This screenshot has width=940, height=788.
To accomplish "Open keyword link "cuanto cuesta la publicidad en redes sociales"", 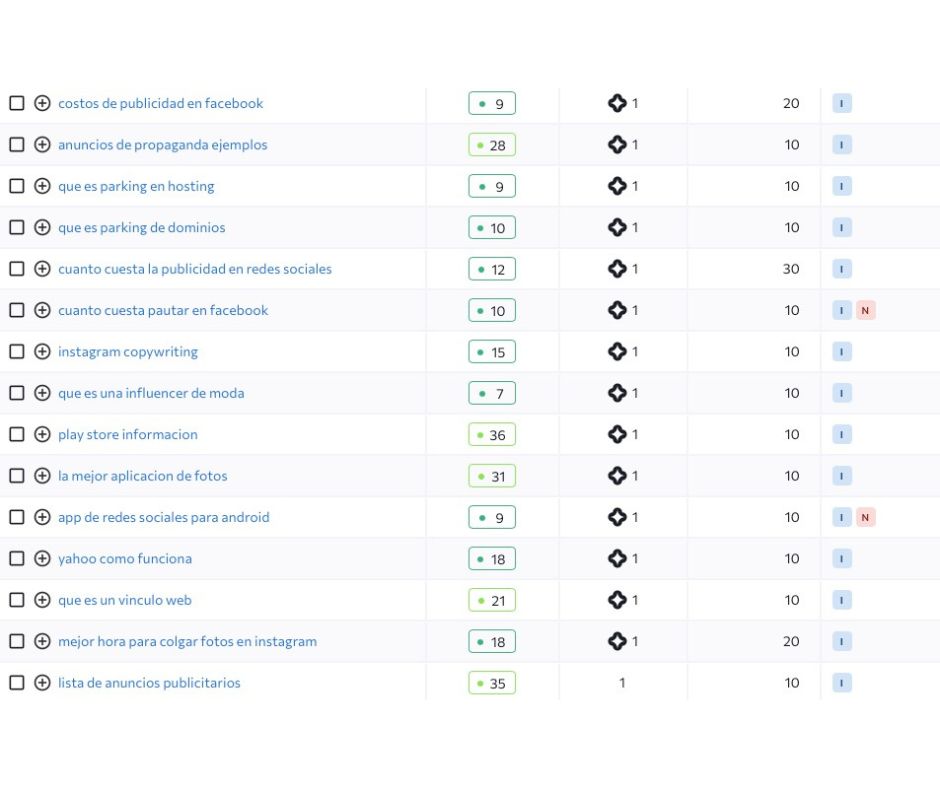I will pos(195,269).
